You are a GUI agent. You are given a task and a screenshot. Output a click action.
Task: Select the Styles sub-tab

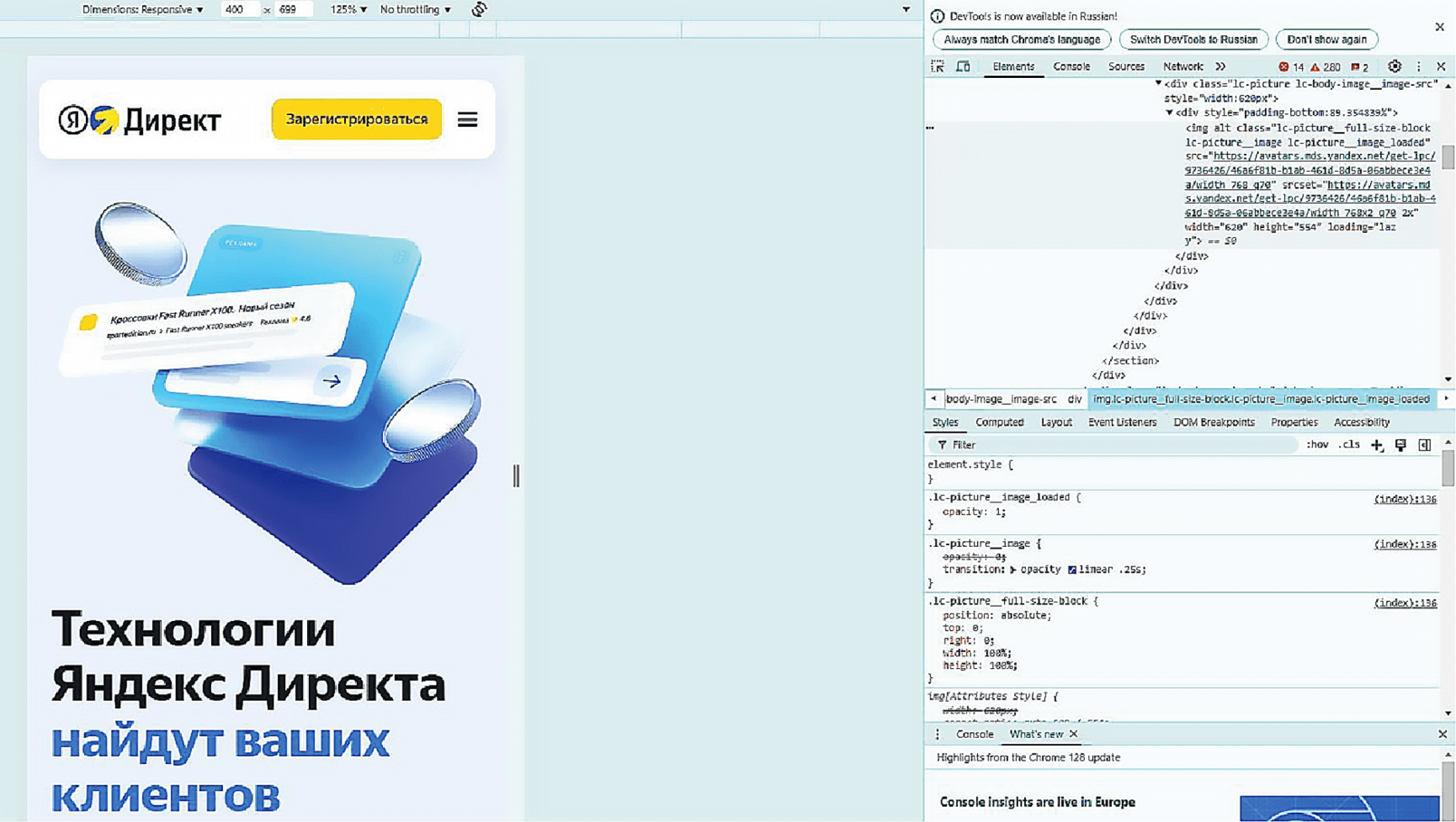click(x=944, y=423)
